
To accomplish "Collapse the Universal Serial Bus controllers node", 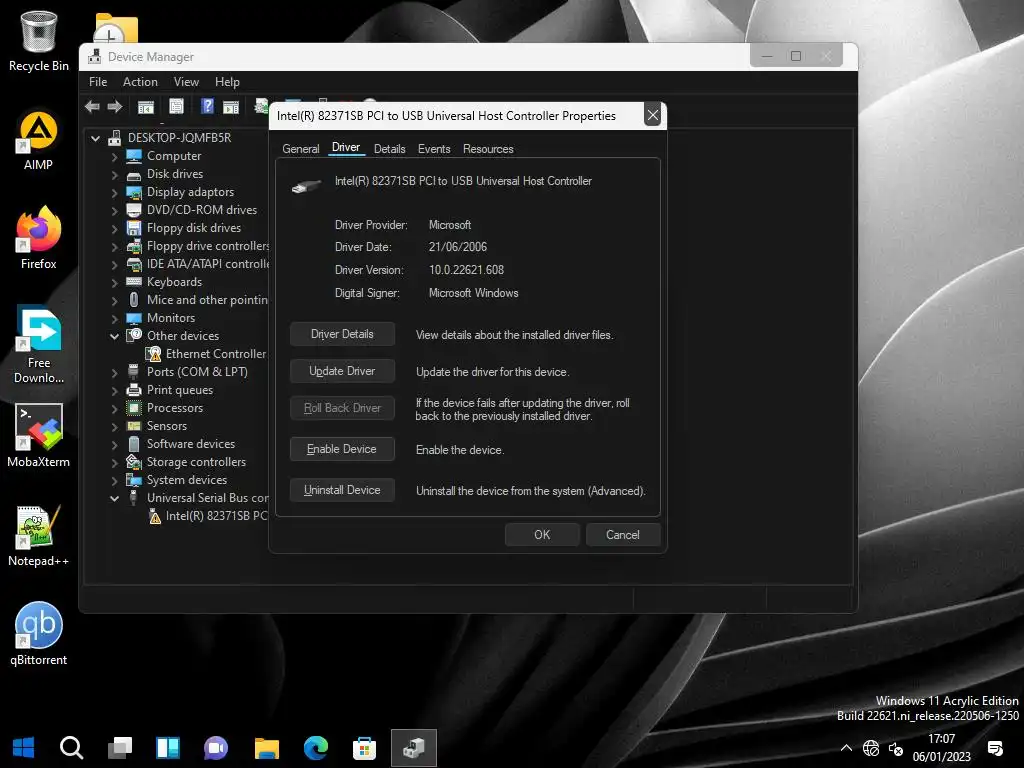I will [x=114, y=498].
